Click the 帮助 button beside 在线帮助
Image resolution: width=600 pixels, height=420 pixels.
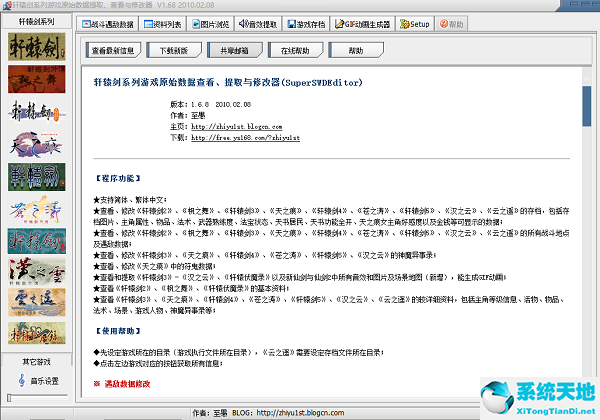[x=356, y=50]
